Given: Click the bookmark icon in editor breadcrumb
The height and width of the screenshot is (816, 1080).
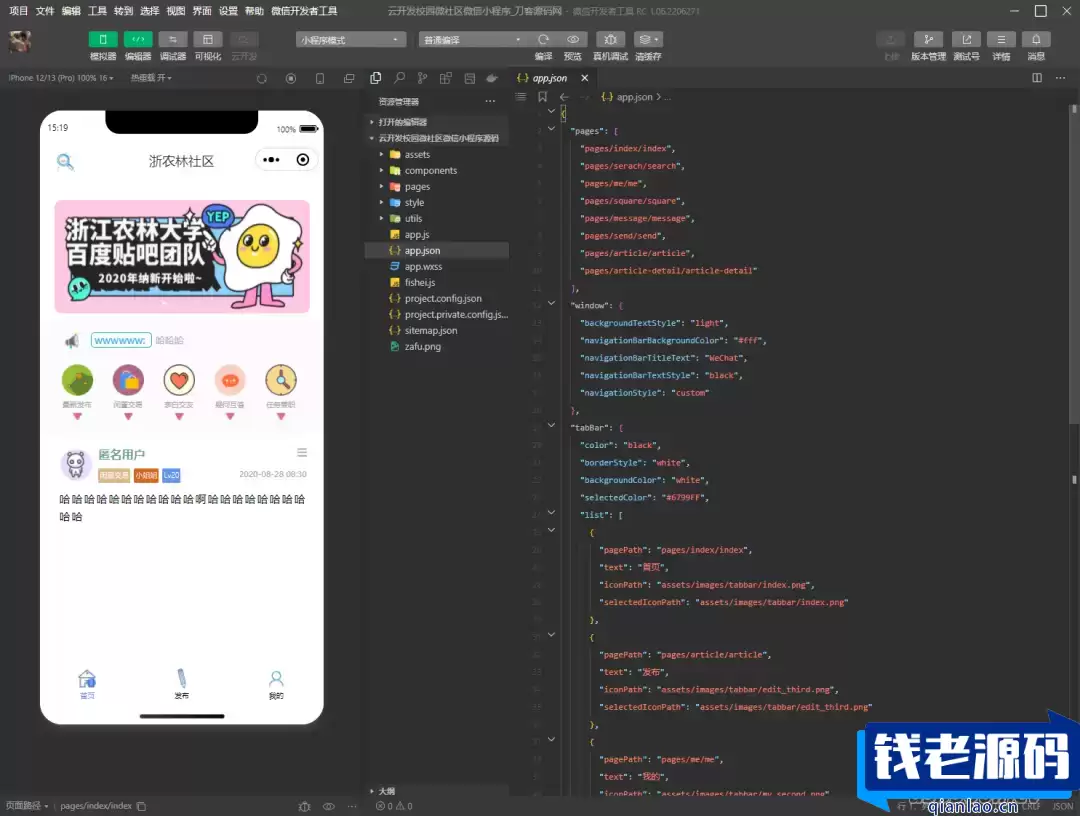Looking at the screenshot, I should [543, 97].
